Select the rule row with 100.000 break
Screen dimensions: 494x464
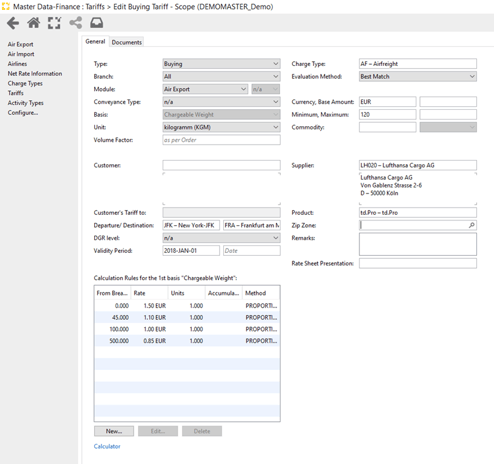[x=187, y=329]
